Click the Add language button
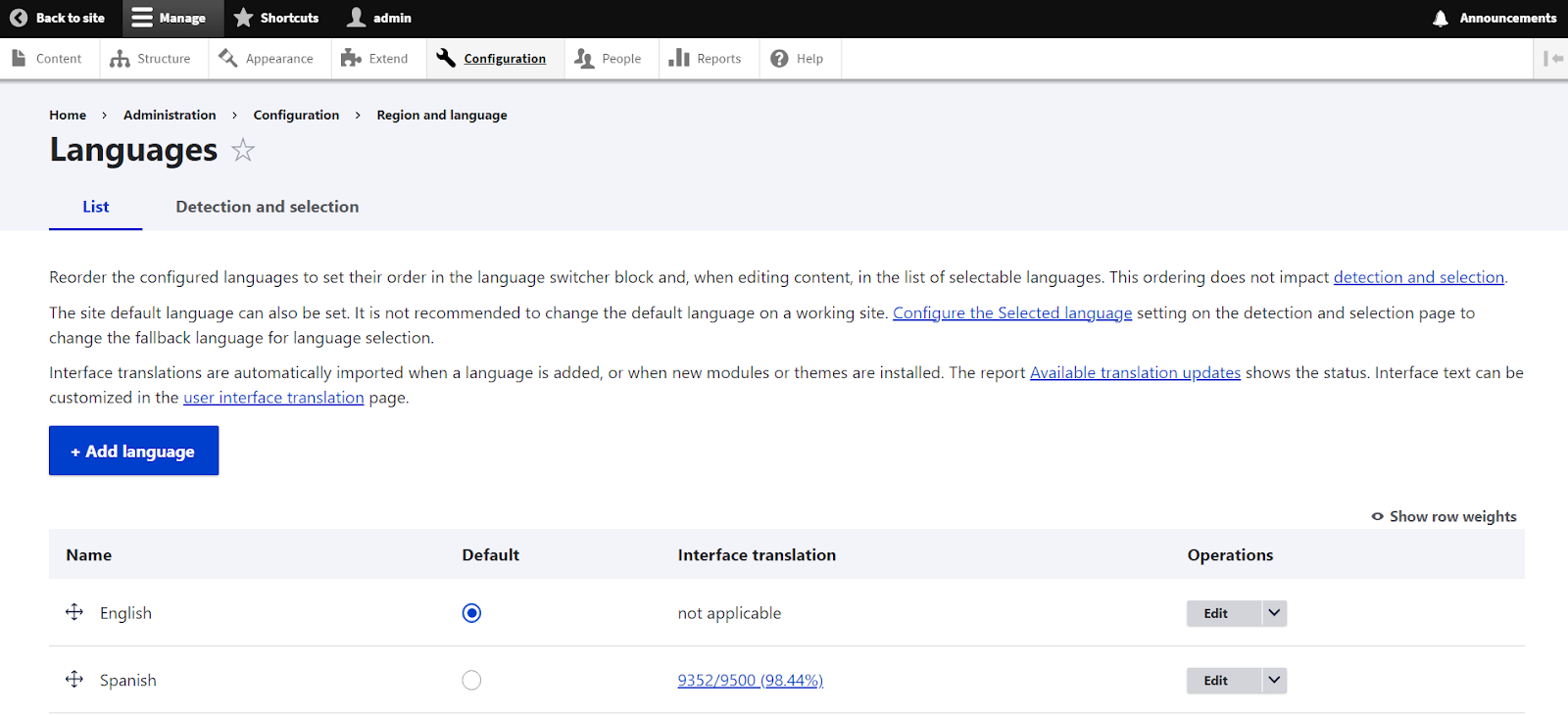This screenshot has width=1568, height=715. pos(133,451)
